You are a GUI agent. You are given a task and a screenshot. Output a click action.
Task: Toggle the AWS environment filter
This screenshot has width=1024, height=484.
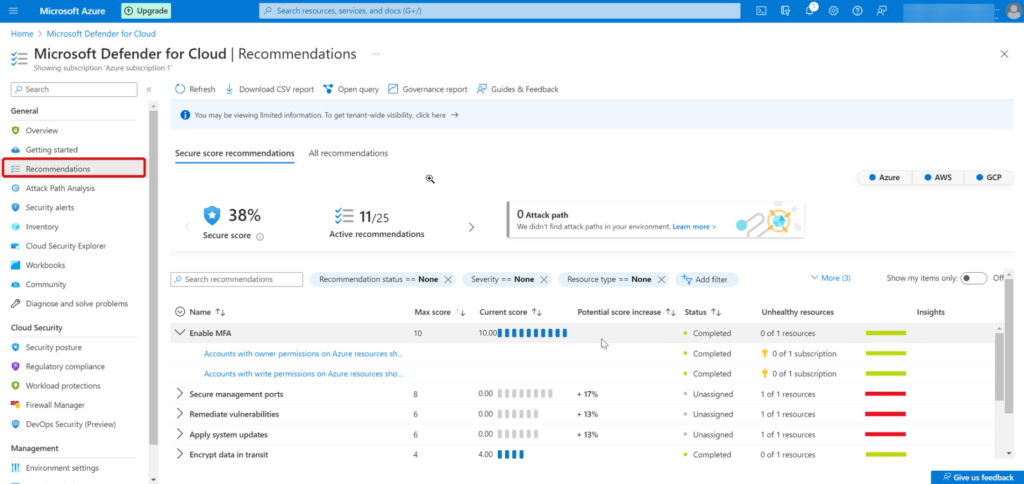[937, 178]
